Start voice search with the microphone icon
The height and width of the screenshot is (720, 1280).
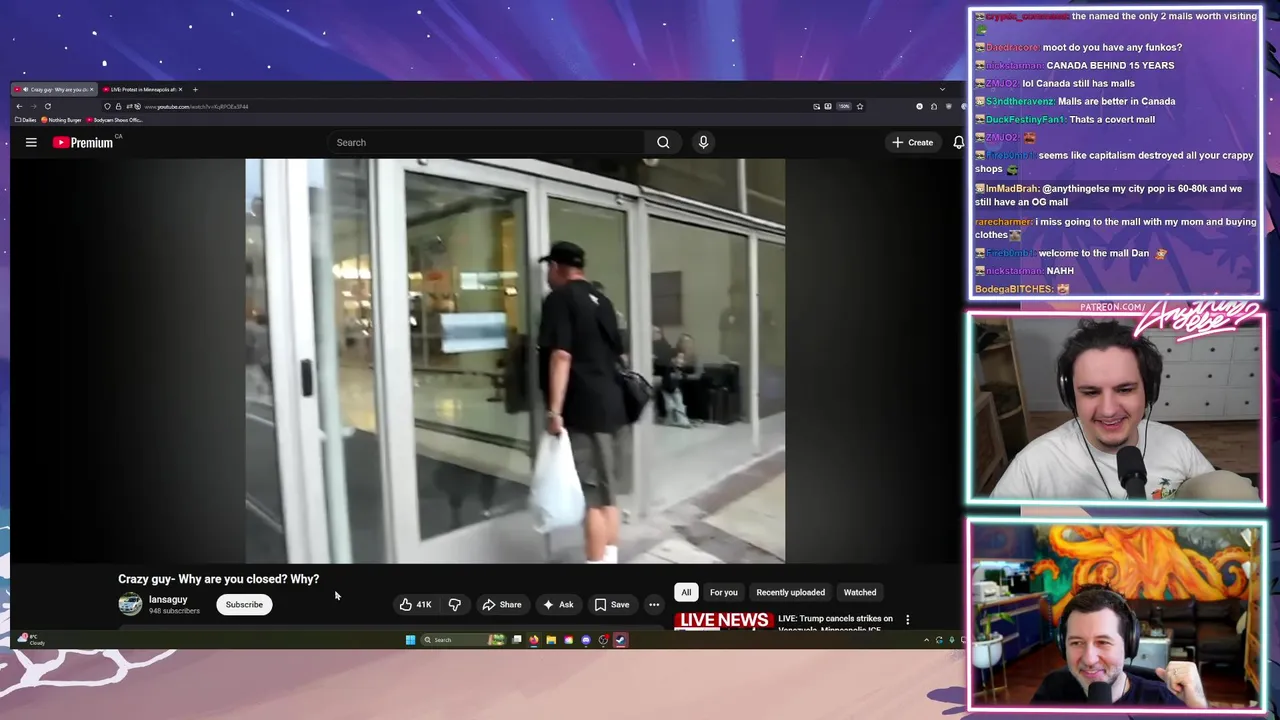point(703,143)
